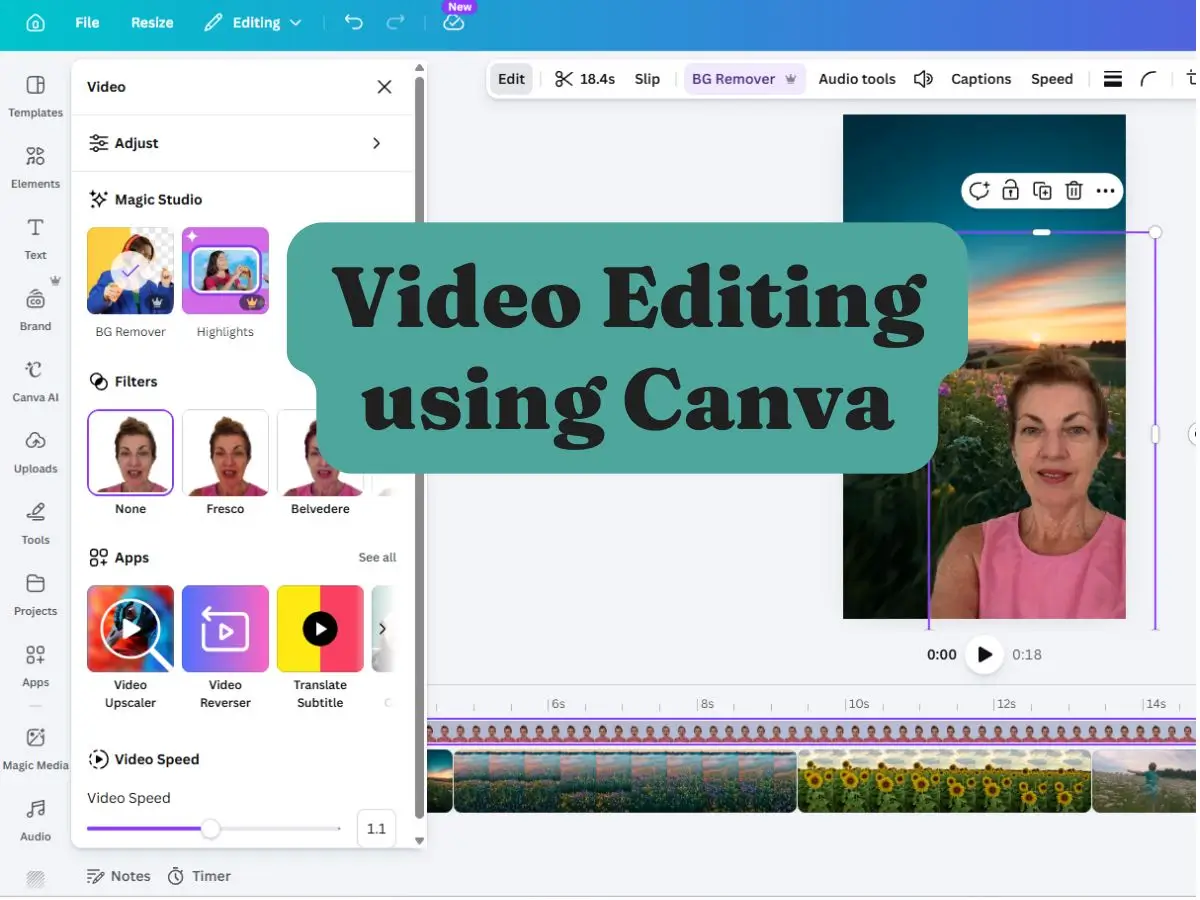The height and width of the screenshot is (900, 1200).
Task: Select the Highlights Magic Studio thumbnail
Action: click(225, 271)
